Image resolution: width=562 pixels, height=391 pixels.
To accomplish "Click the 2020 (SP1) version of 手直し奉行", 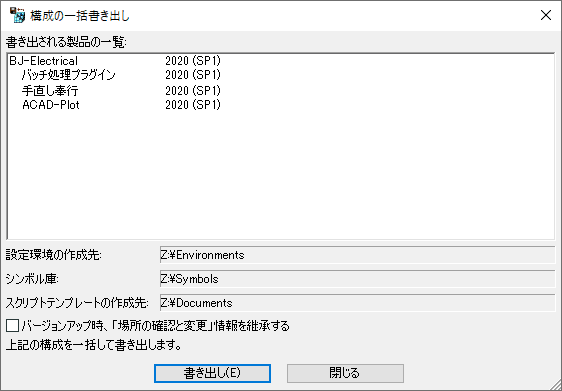I will (x=193, y=90).
